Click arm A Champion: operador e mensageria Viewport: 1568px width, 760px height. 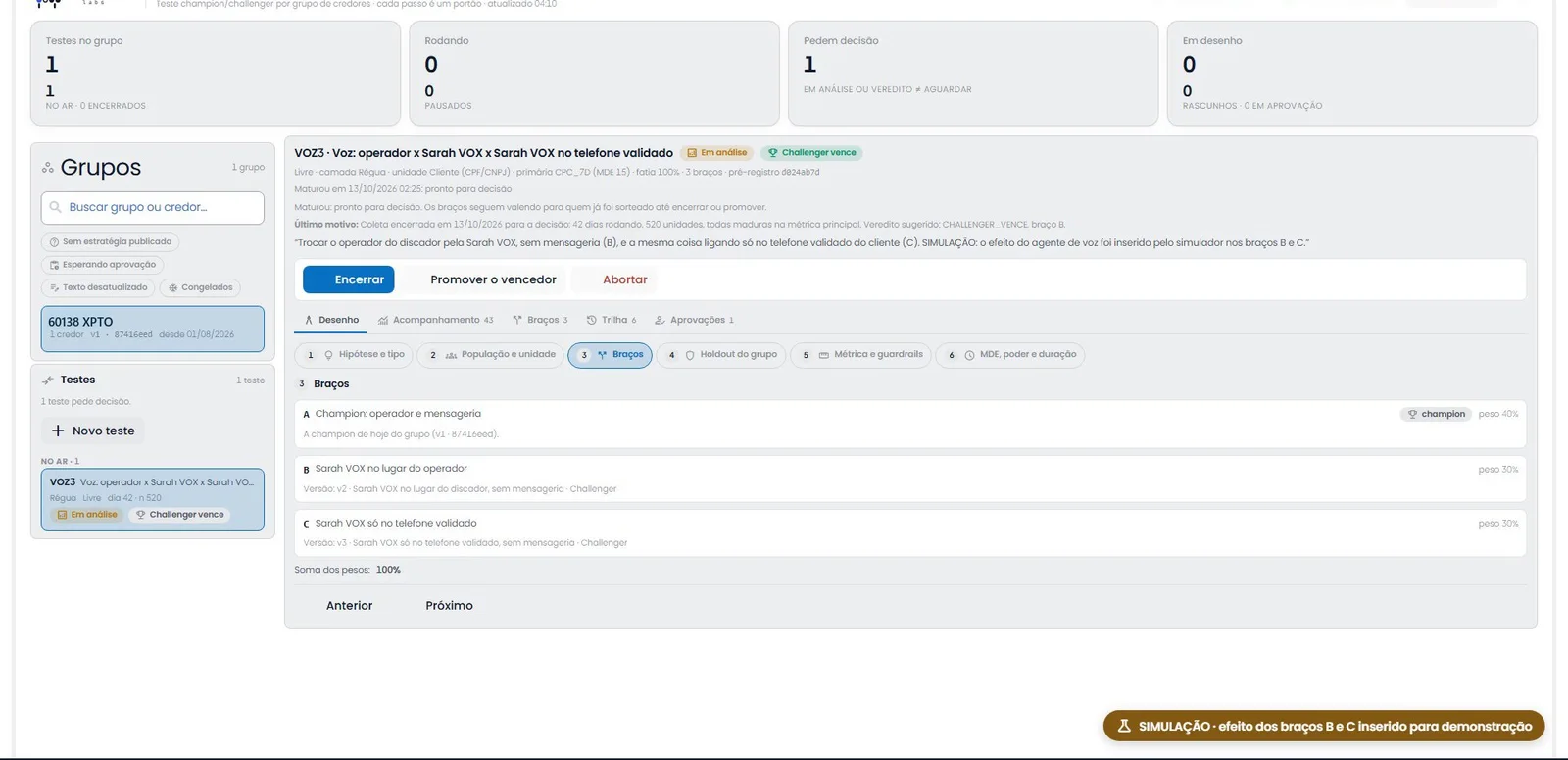(x=910, y=424)
